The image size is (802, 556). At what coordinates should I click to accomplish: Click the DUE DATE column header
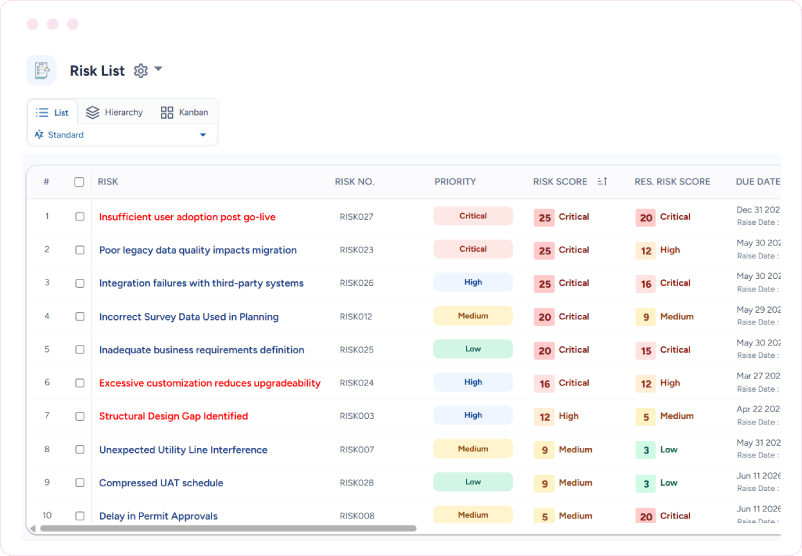[758, 182]
